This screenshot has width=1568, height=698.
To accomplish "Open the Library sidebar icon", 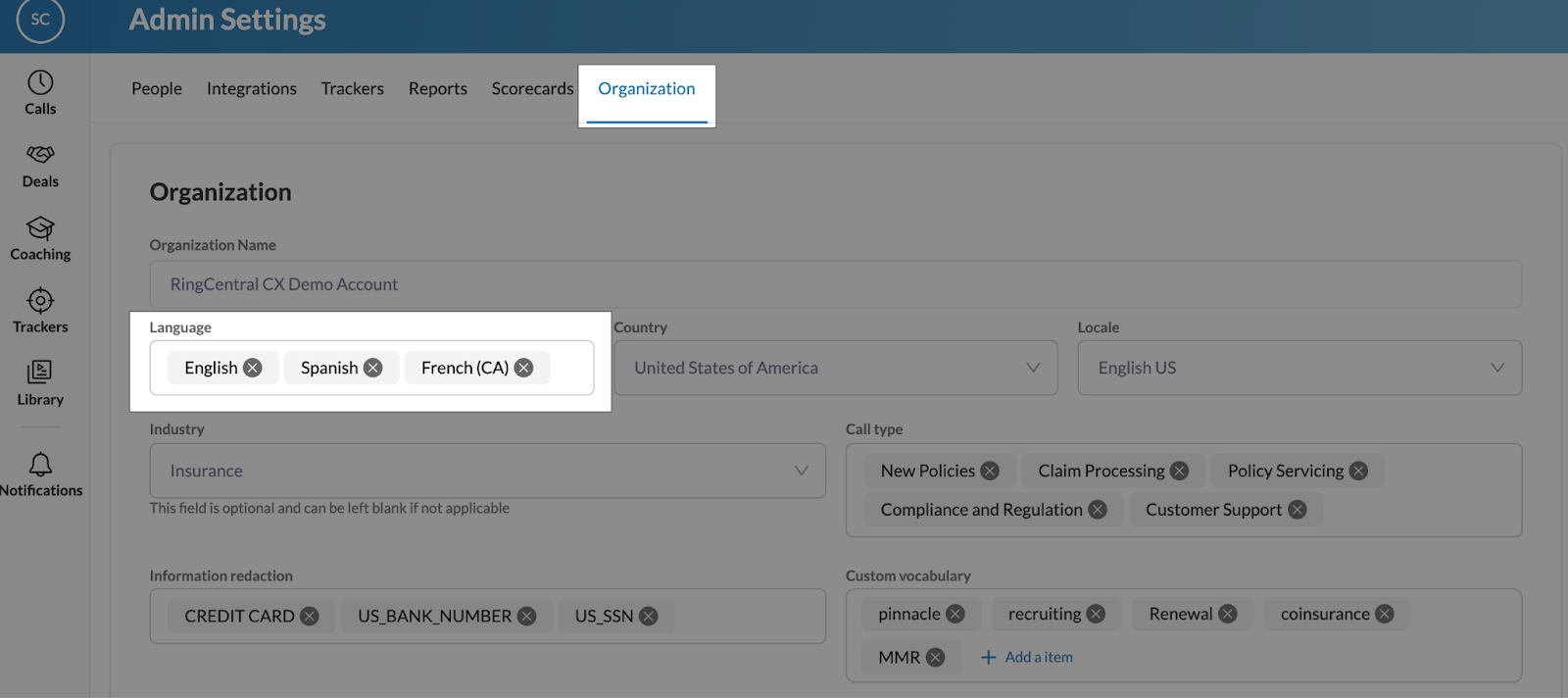I will (40, 373).
